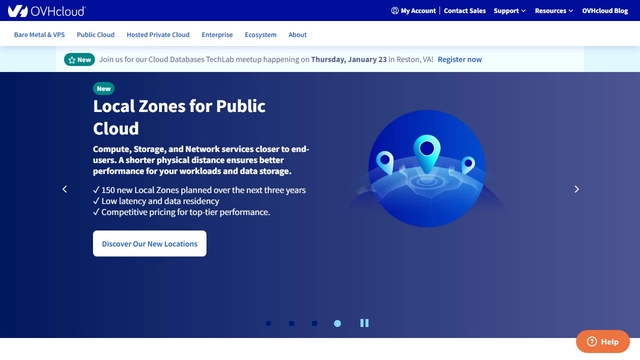Screen dimensions: 640x360
Task: Click the Local Zones globe illustration
Action: pos(427,168)
